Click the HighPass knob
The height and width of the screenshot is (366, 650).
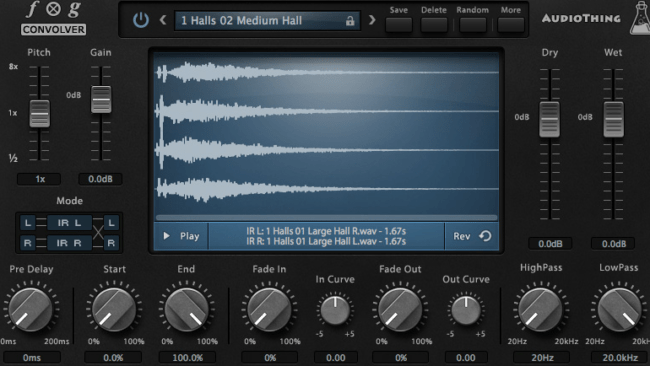point(541,310)
